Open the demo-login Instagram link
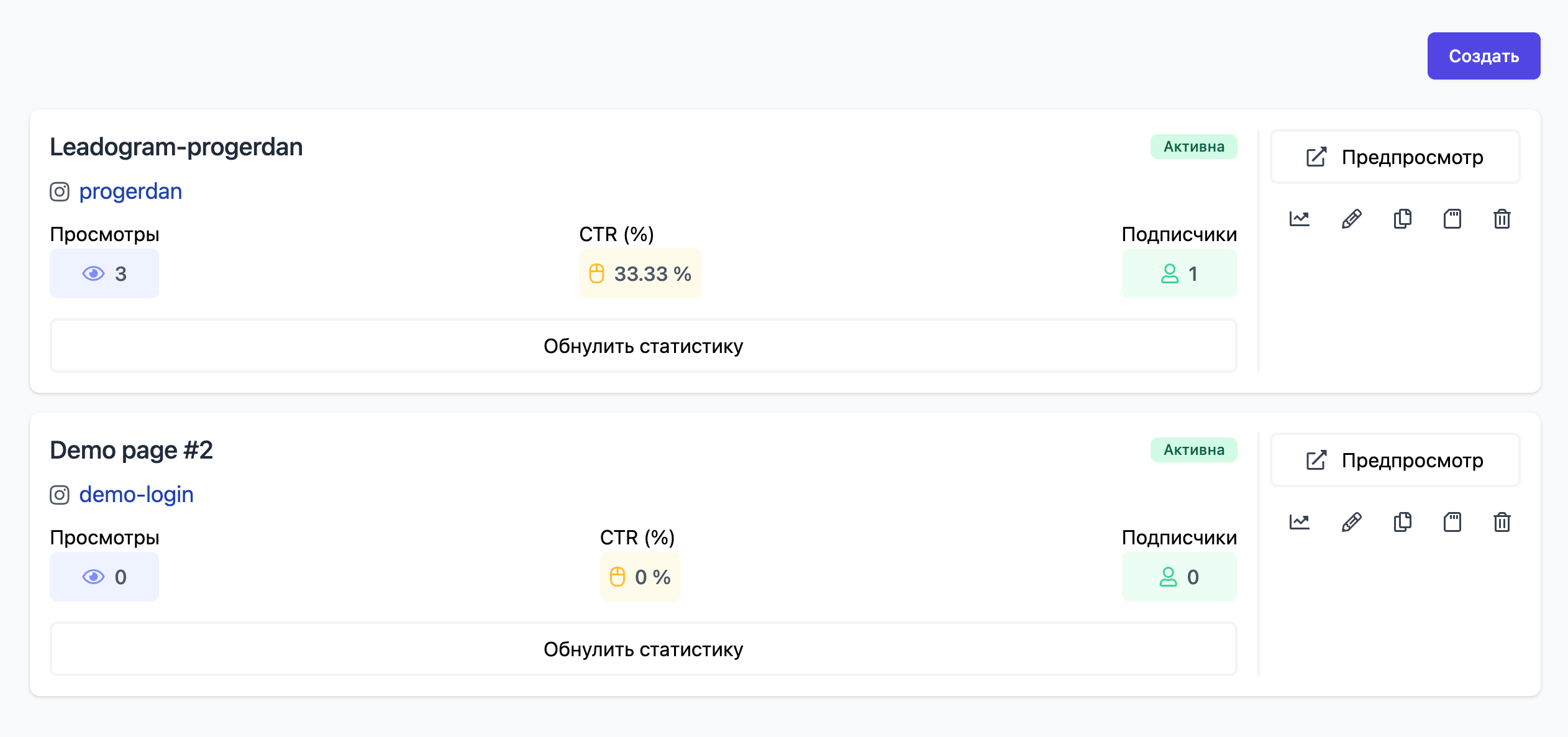The height and width of the screenshot is (737, 1568). tap(136, 495)
